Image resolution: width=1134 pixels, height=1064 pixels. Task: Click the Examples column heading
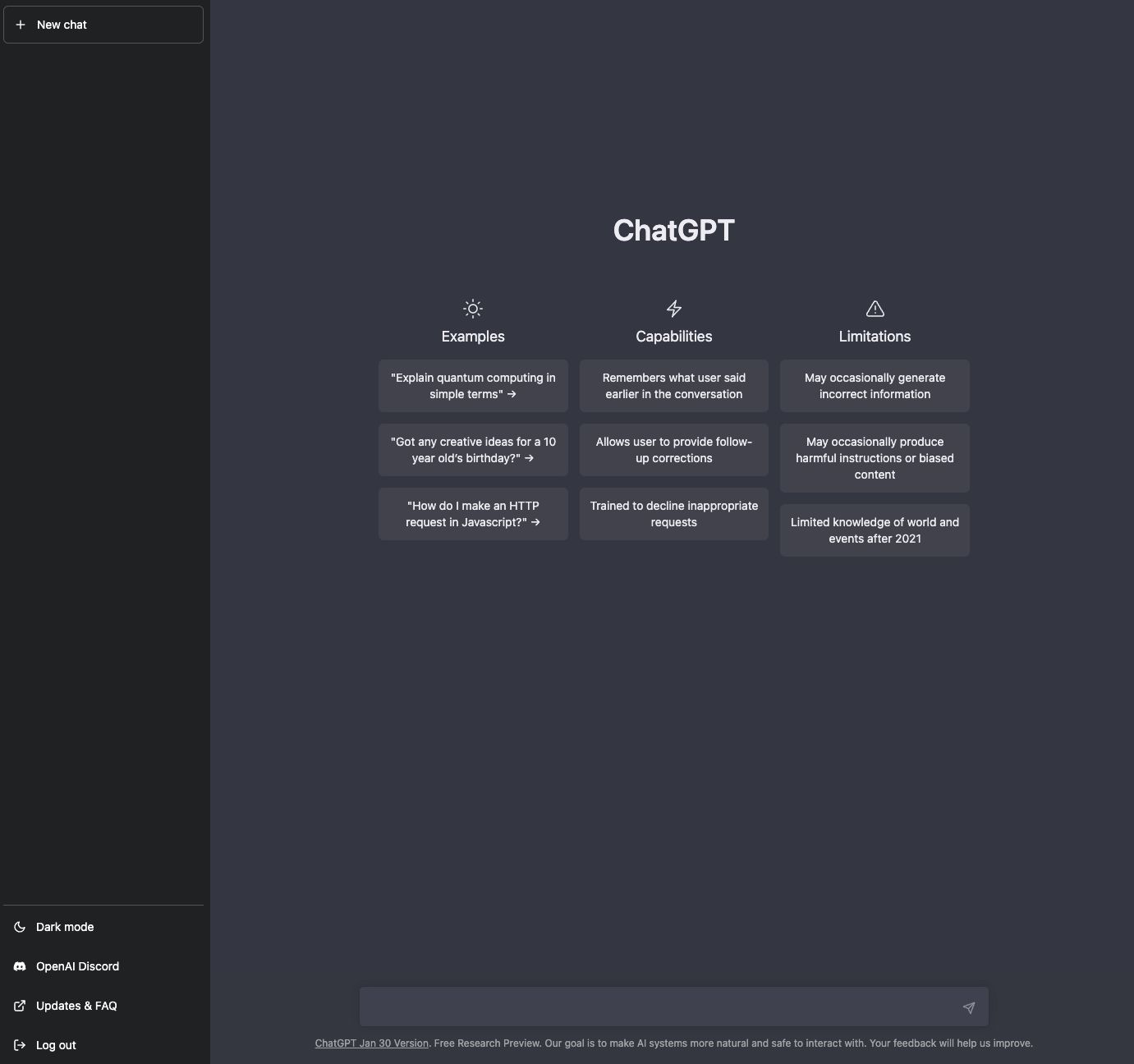pos(473,337)
